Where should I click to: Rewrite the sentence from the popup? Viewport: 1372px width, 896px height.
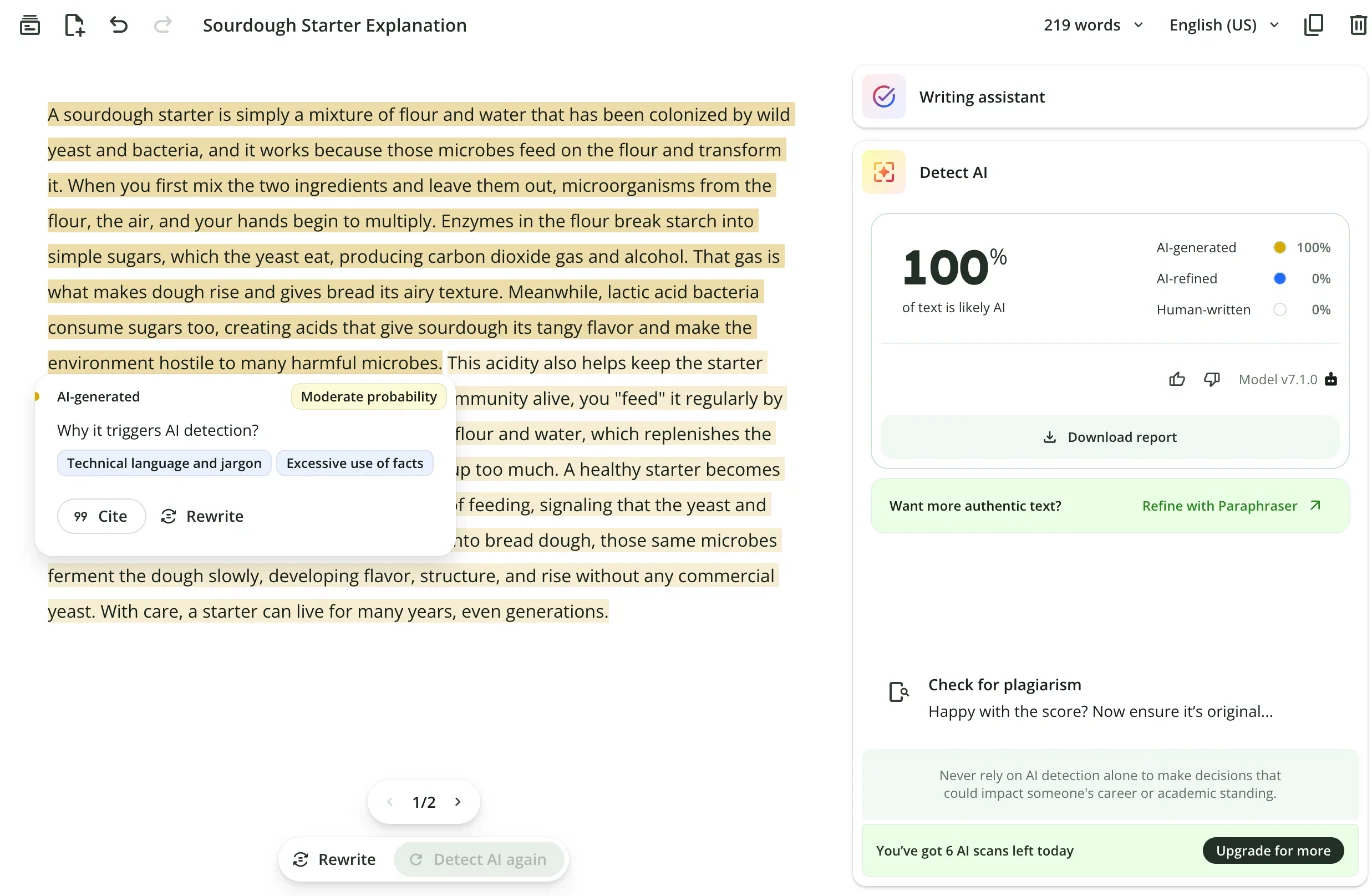(202, 516)
